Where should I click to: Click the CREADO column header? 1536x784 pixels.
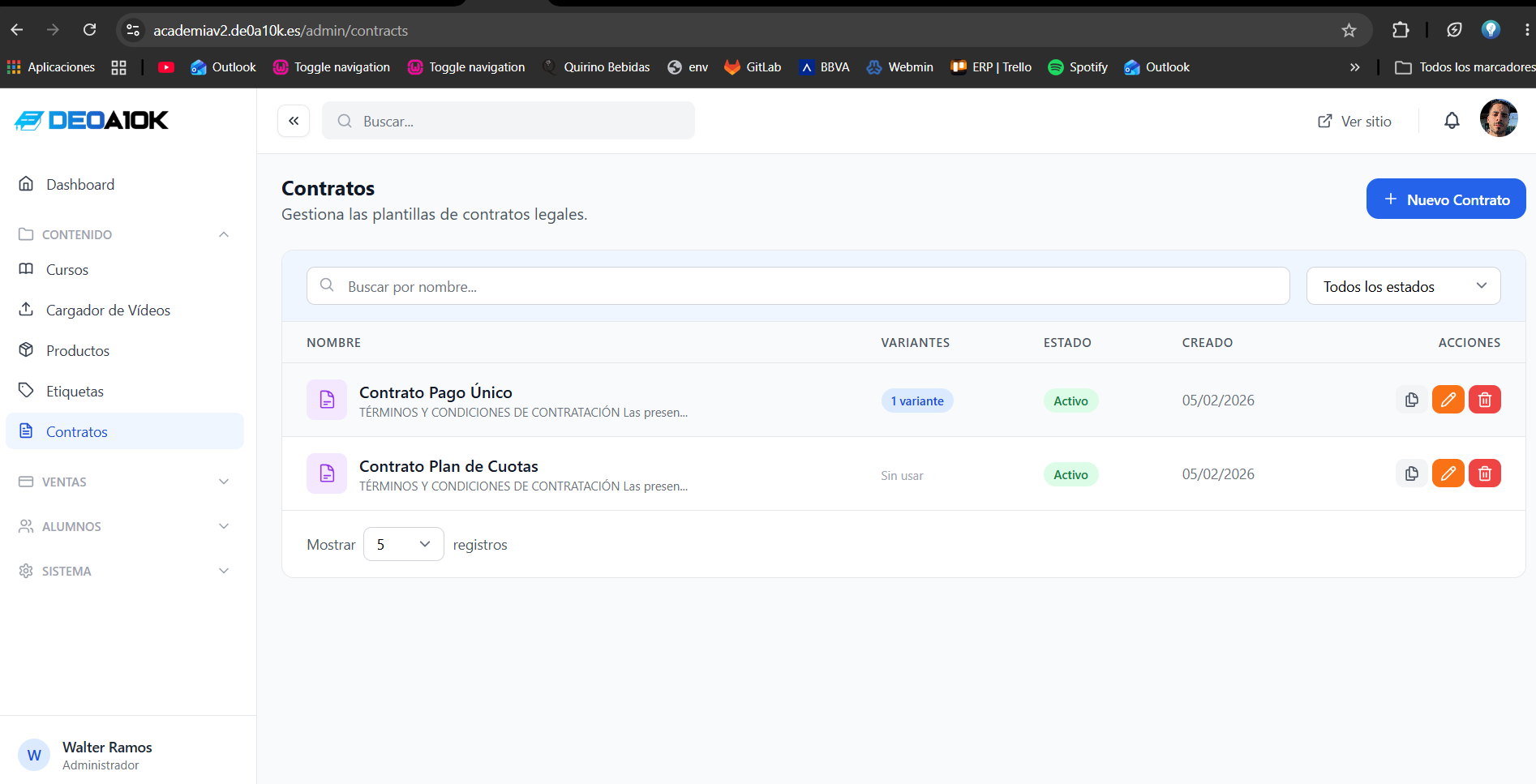(1207, 342)
